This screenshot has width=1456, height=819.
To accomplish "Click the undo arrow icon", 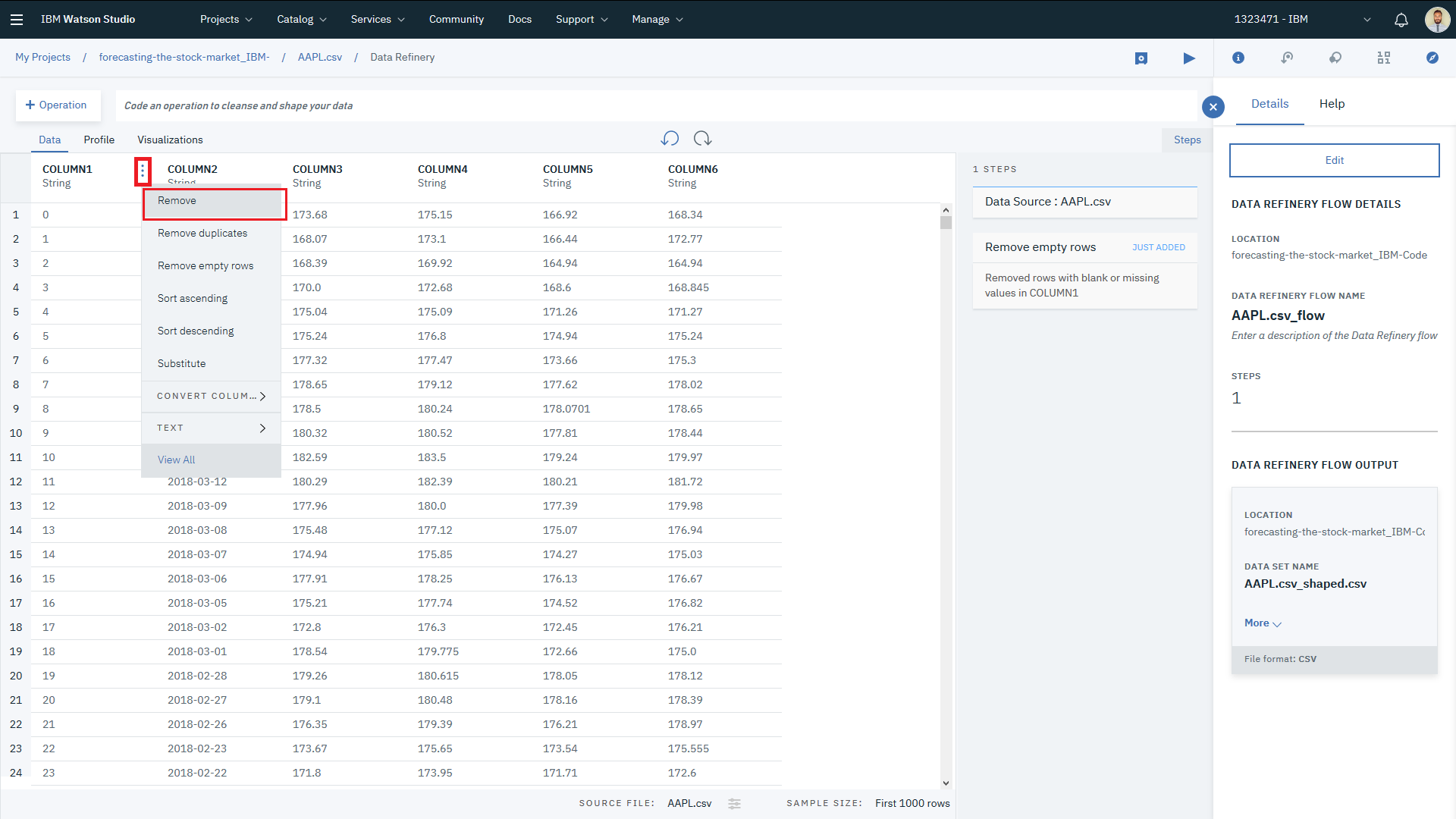I will [x=670, y=138].
